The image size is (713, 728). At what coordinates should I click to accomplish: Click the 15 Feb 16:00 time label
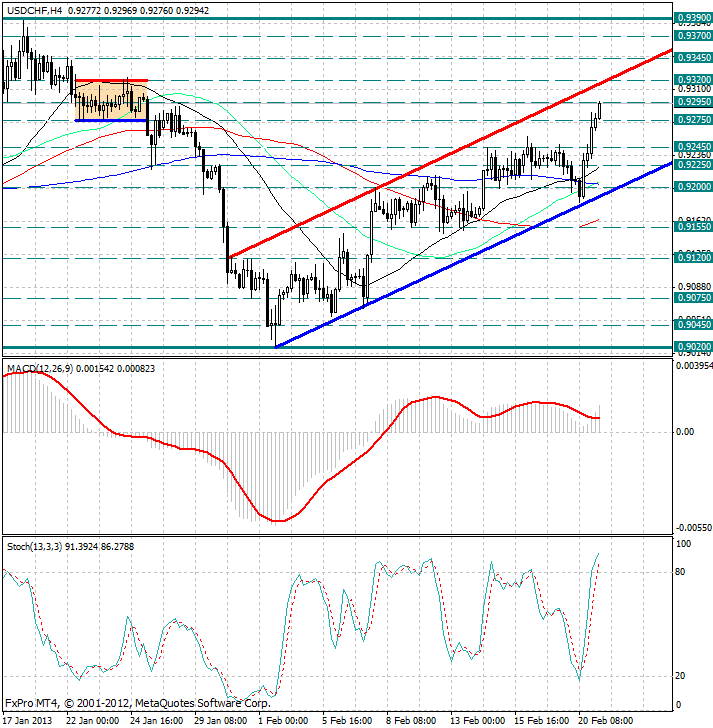[541, 721]
